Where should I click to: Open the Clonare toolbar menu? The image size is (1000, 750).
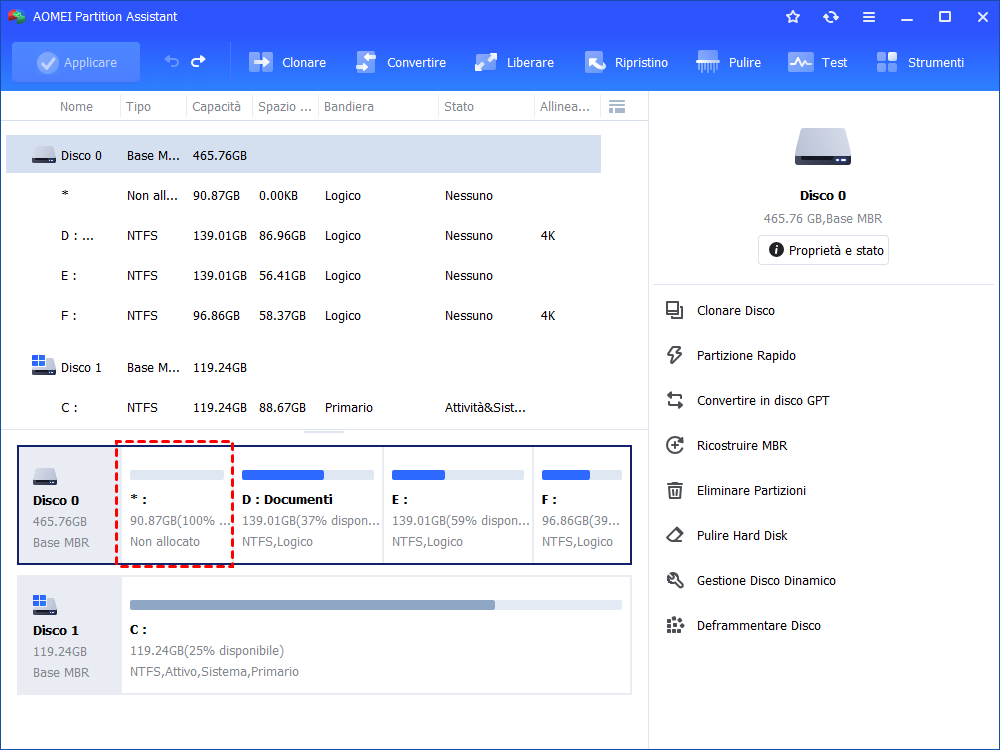click(287, 62)
